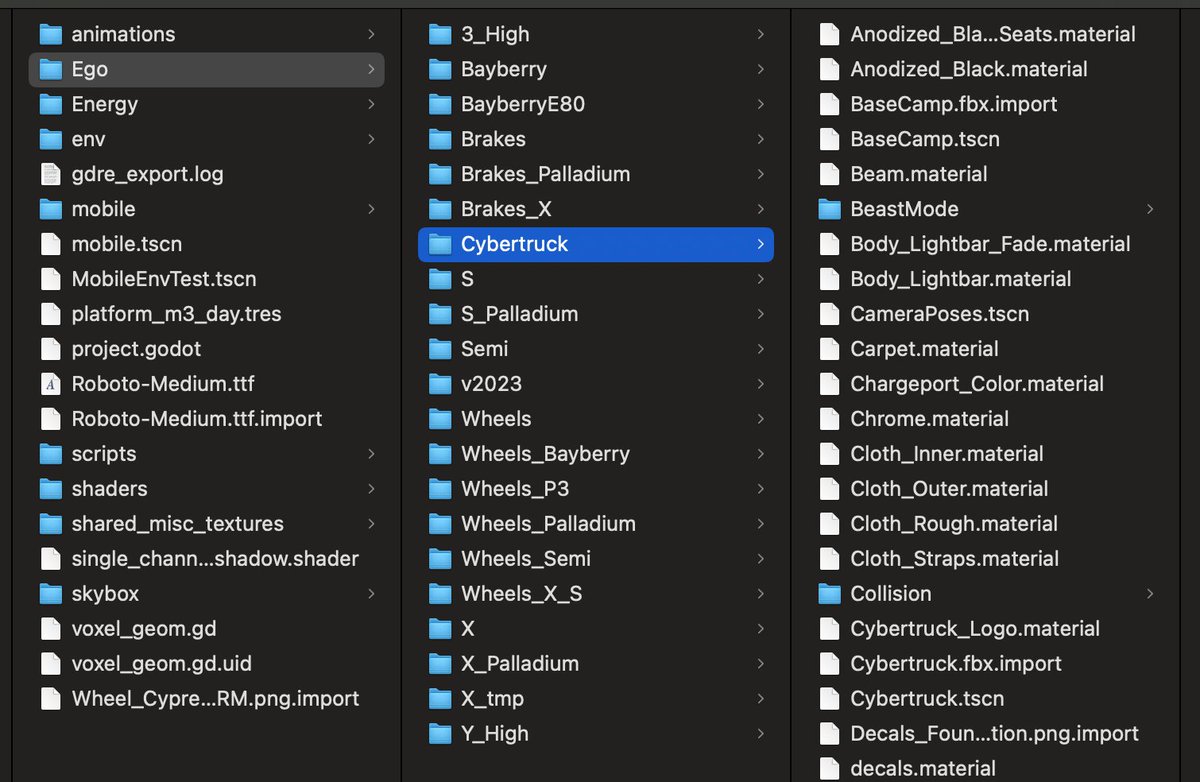Viewport: 1200px width, 782px height.
Task: Click the shaders folder icon
Action: [51, 489]
